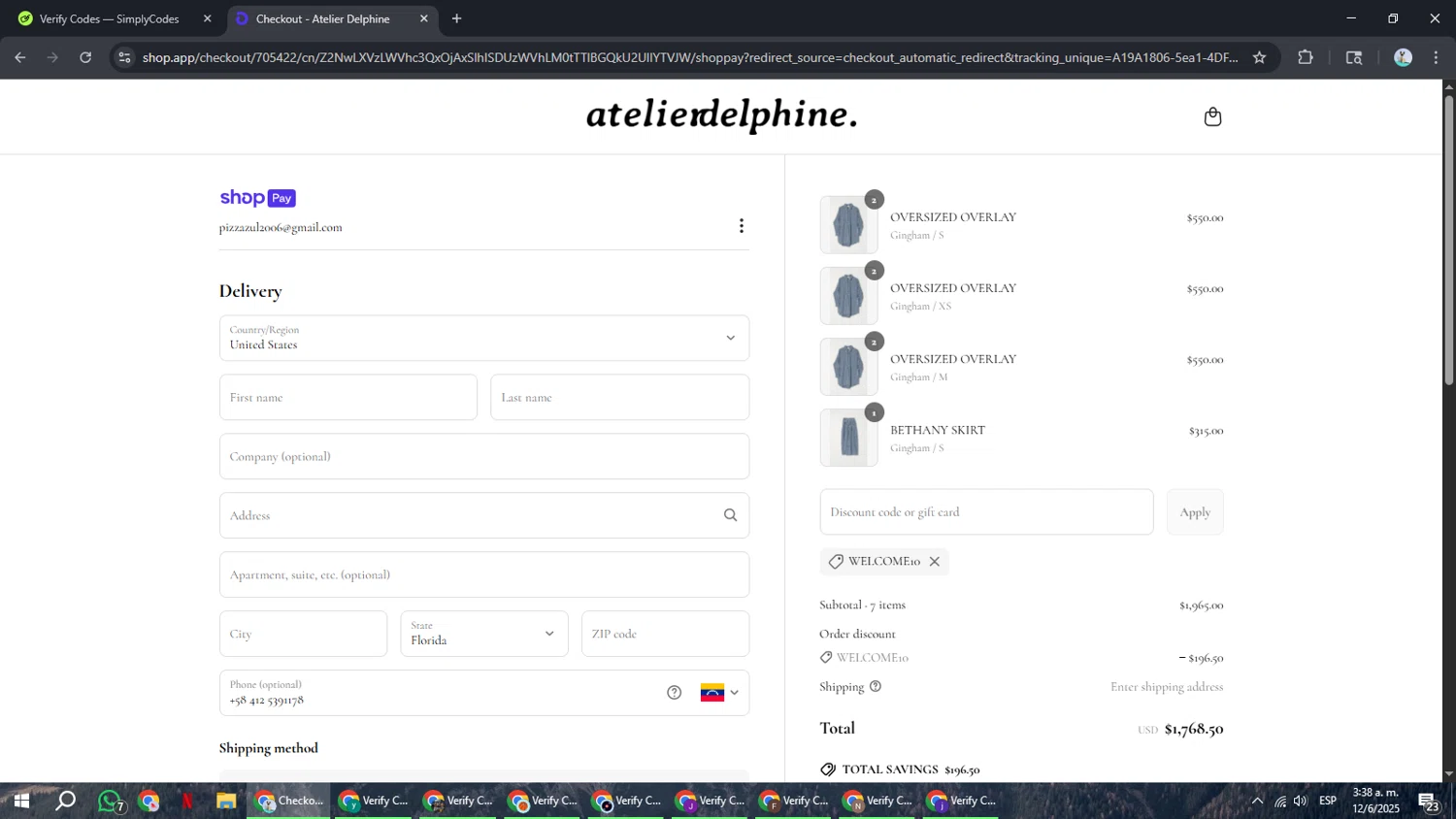1456x819 pixels.
Task: Click the Company (optional) field
Action: pyautogui.click(x=484, y=456)
